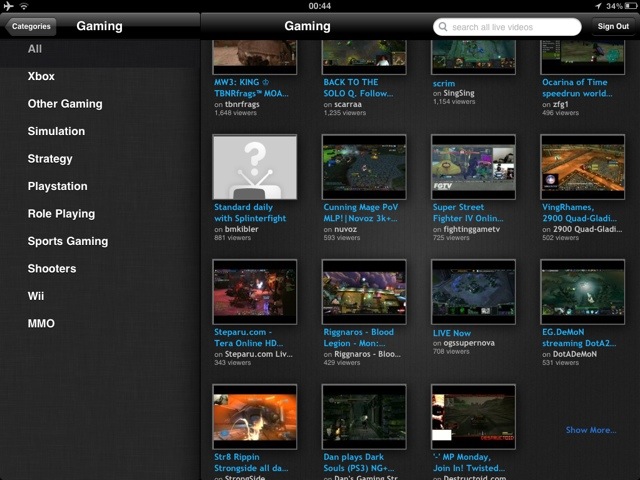Open the VingRhames 2900 Quad-Gladi thumbnail
Image resolution: width=640 pixels, height=480 pixels.
582,167
